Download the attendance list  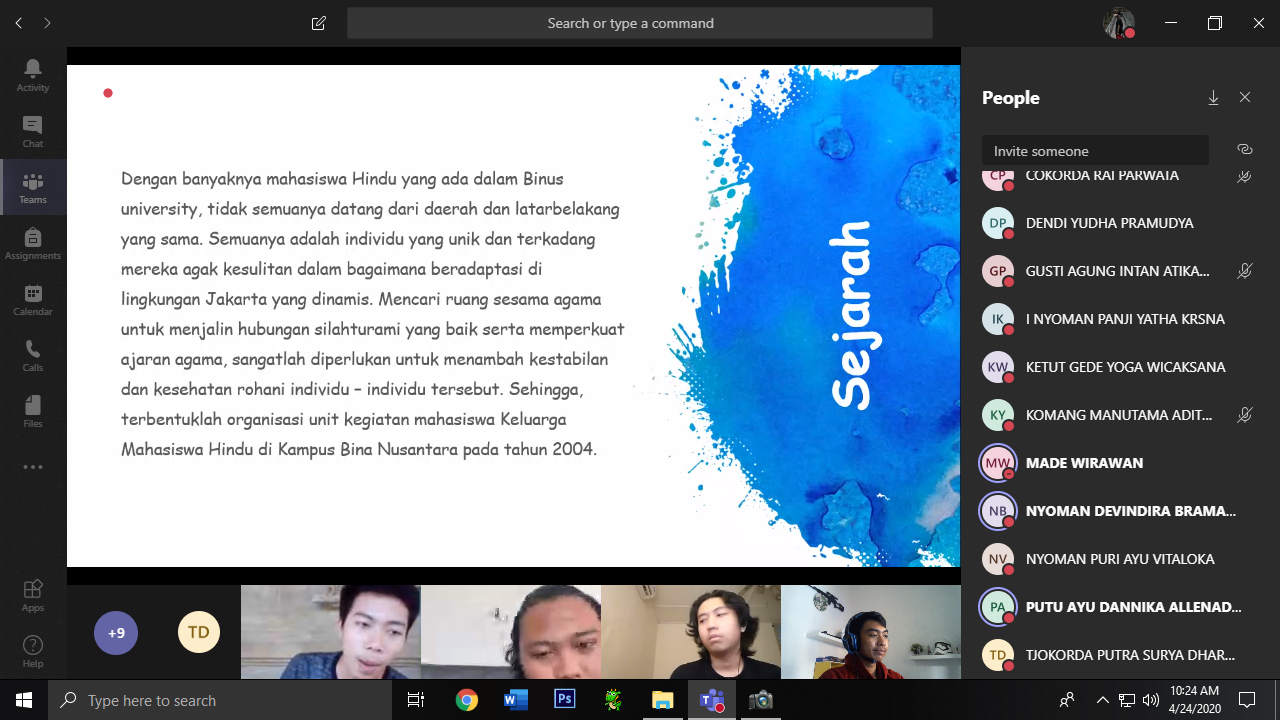coord(1213,98)
